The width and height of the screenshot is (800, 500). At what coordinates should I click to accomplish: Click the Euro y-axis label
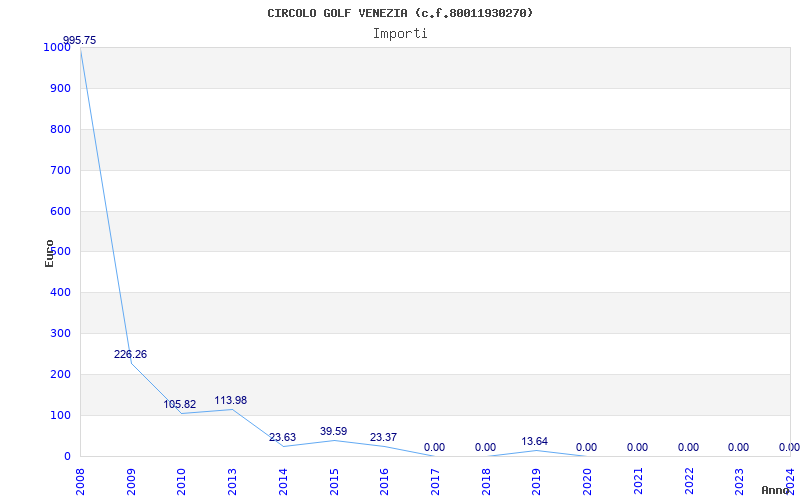[x=49, y=254]
